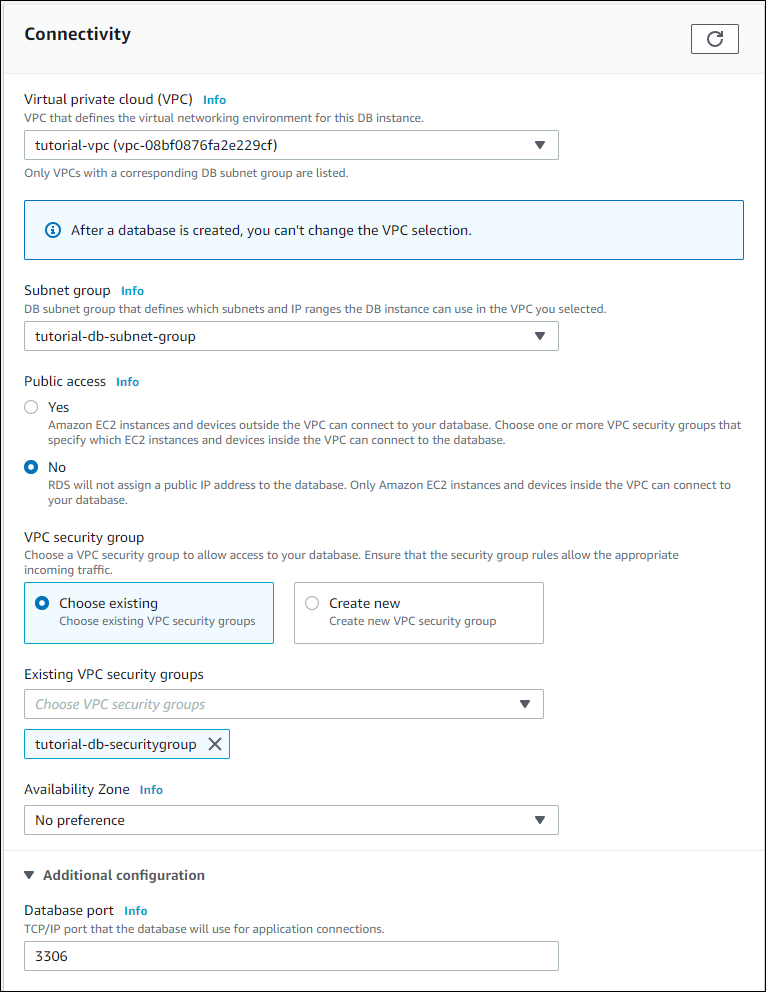
Task: Choose existing VPC security group option
Action: (42, 603)
